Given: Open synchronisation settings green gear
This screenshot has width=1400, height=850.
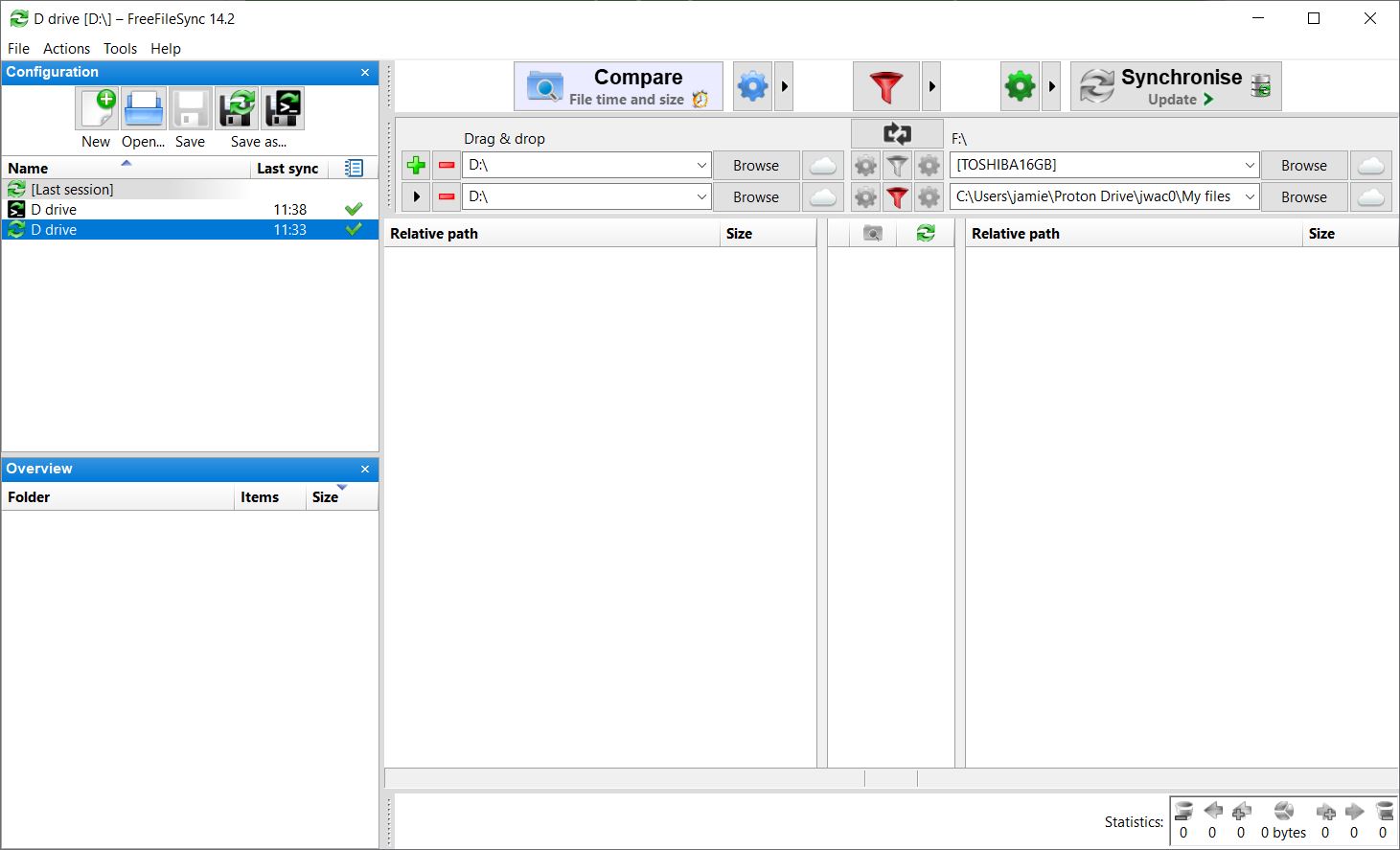Looking at the screenshot, I should 1020,86.
